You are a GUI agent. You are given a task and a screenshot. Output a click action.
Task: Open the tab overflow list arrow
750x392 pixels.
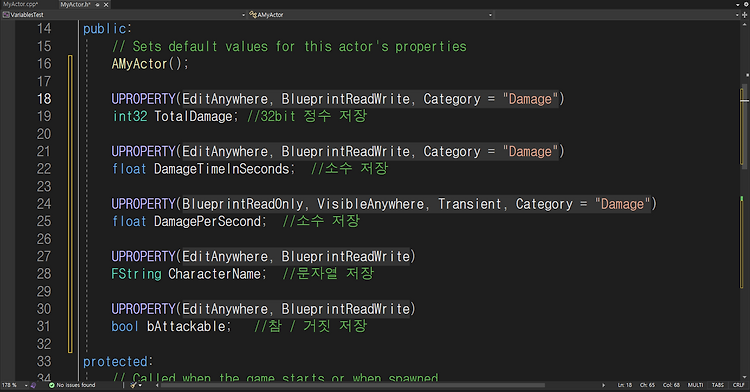[x=738, y=4]
